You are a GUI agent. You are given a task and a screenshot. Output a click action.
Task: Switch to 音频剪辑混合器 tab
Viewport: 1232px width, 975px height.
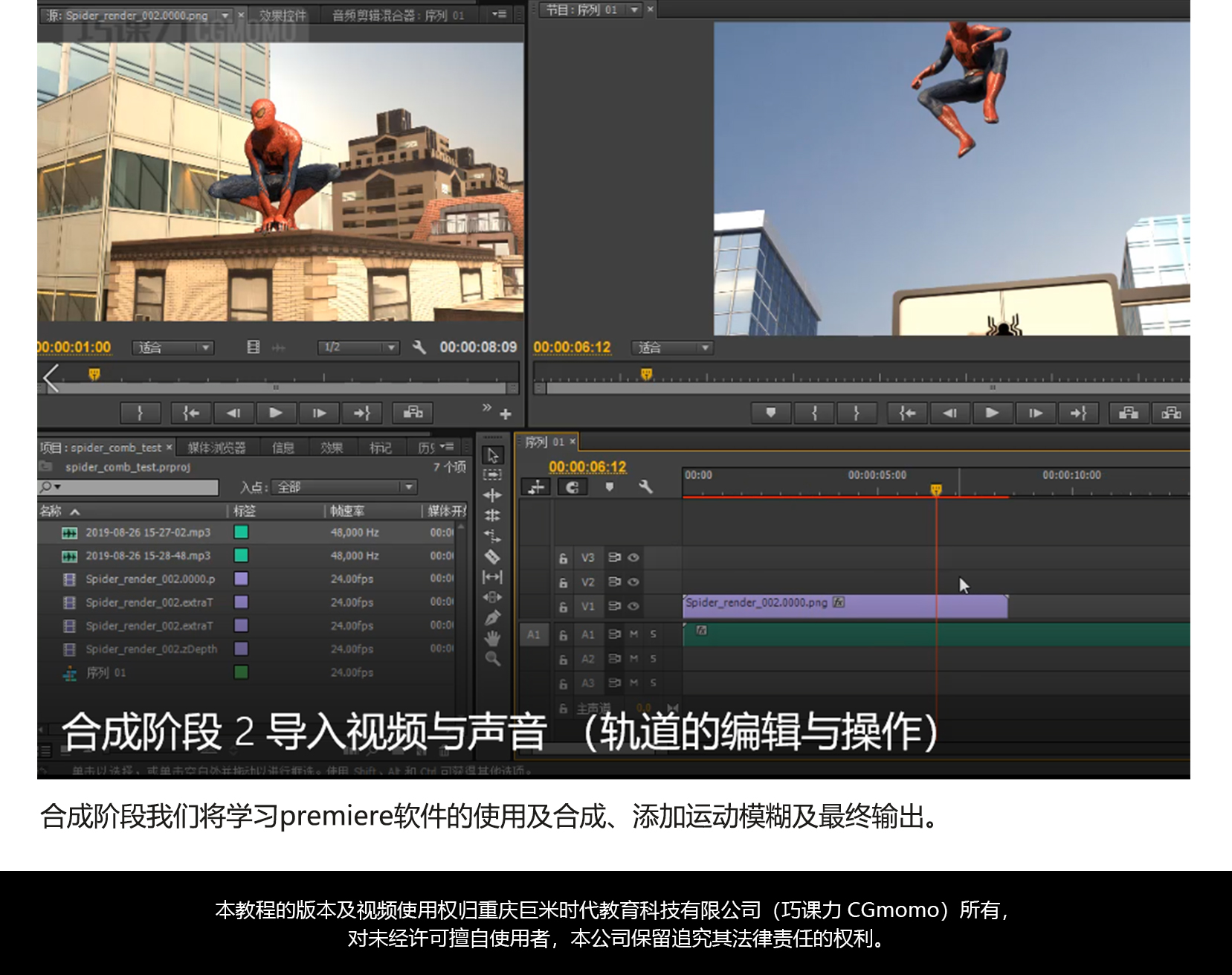[x=398, y=15]
